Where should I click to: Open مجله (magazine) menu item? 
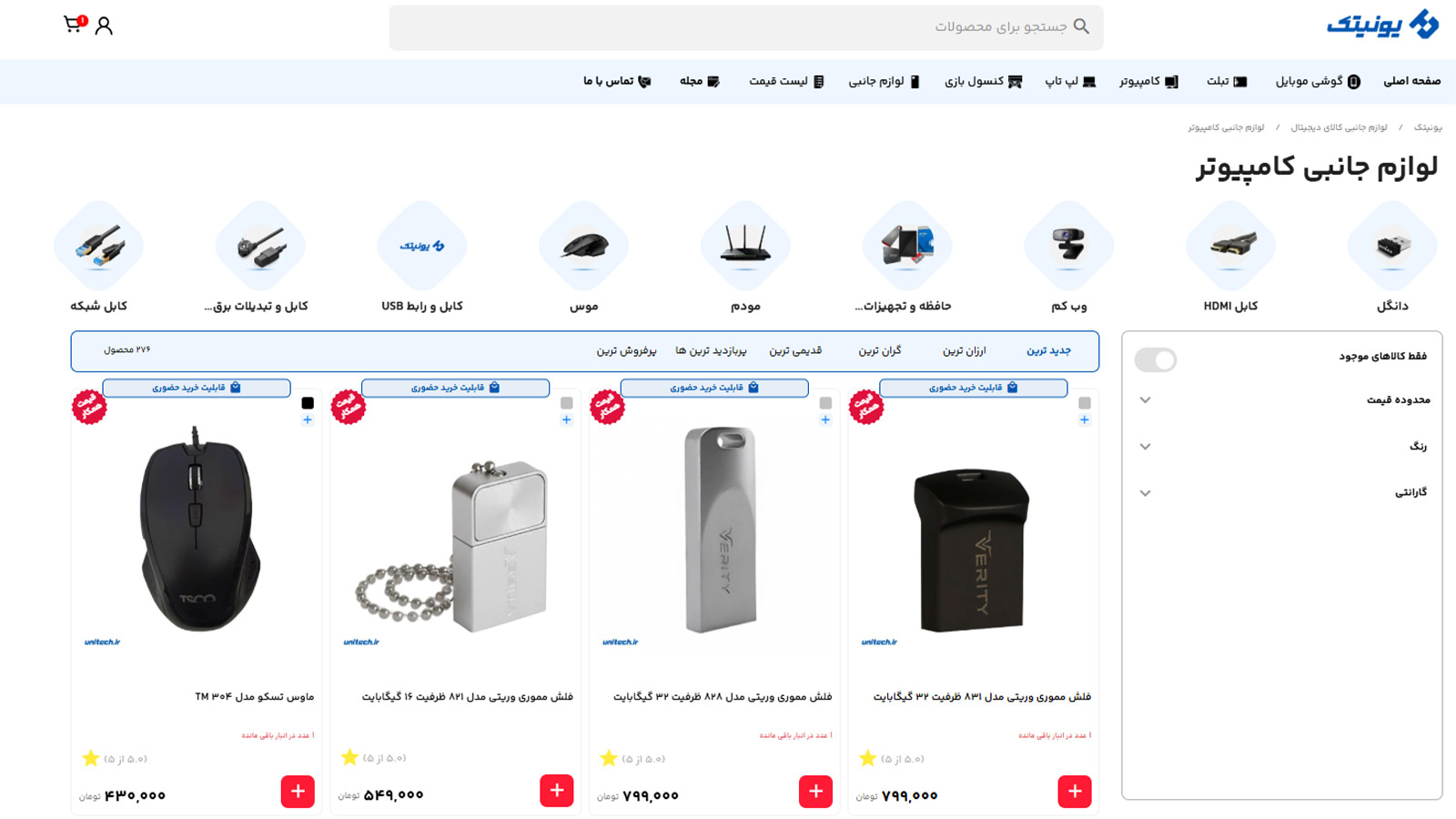click(700, 81)
